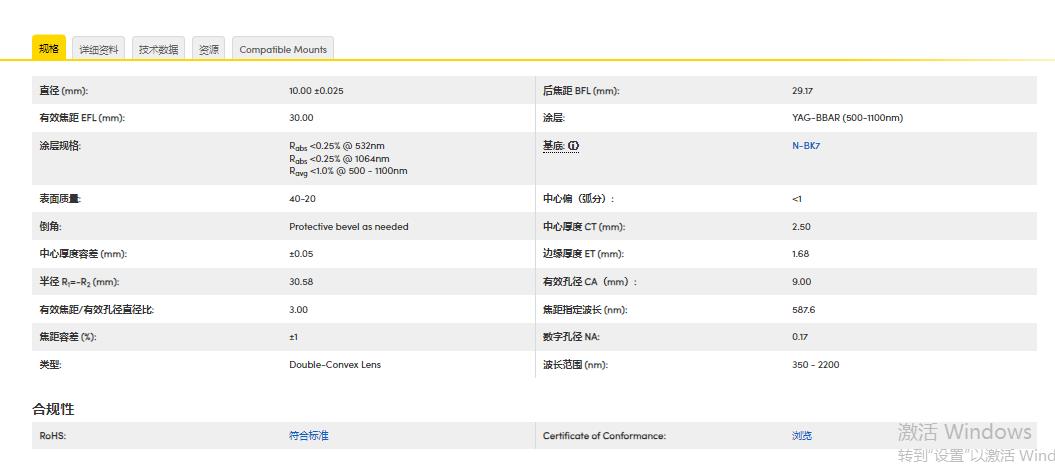Image resolution: width=1055 pixels, height=466 pixels.
Task: Click the 合规性 section heading
Action: click(53, 409)
